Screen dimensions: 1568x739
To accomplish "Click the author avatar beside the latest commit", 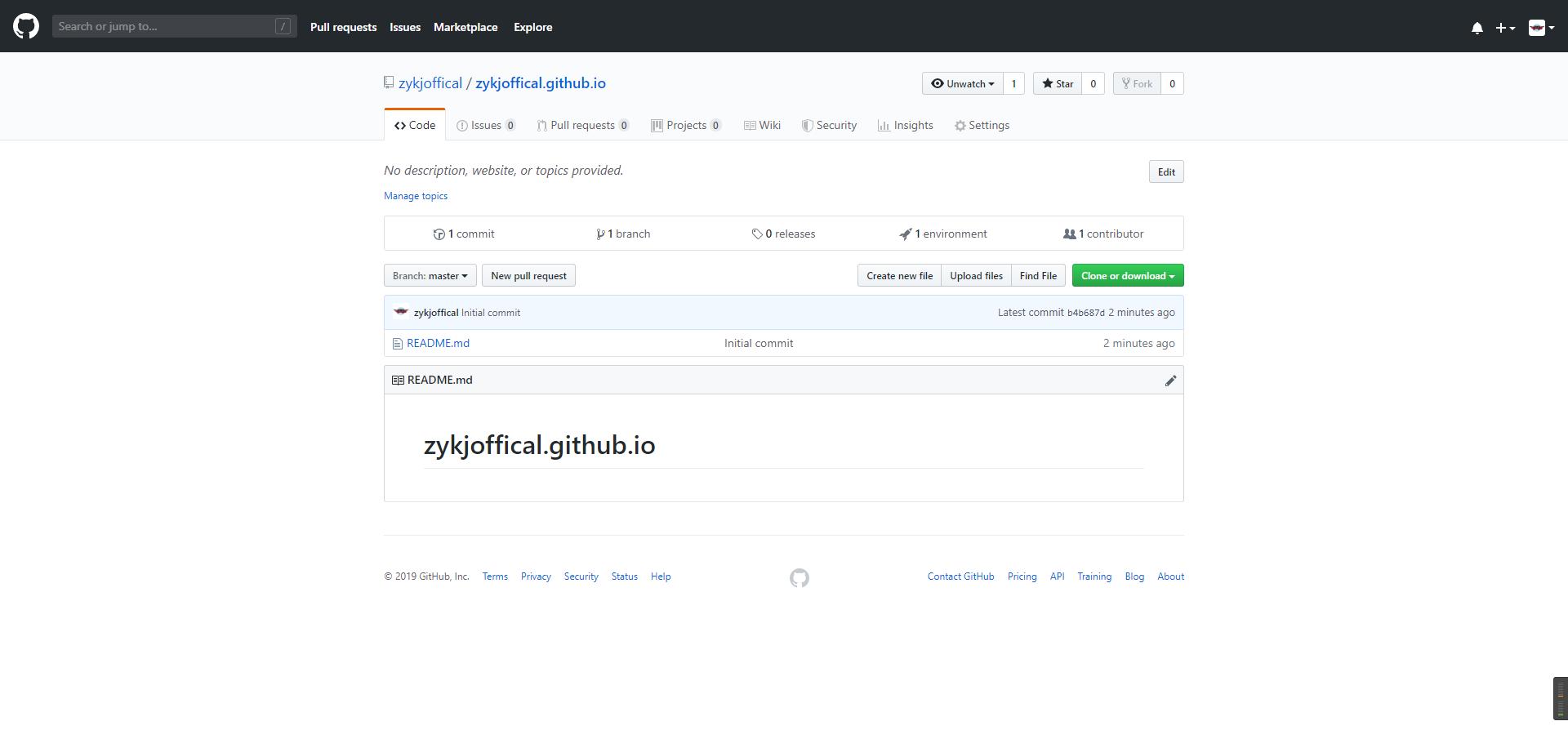I will point(400,312).
